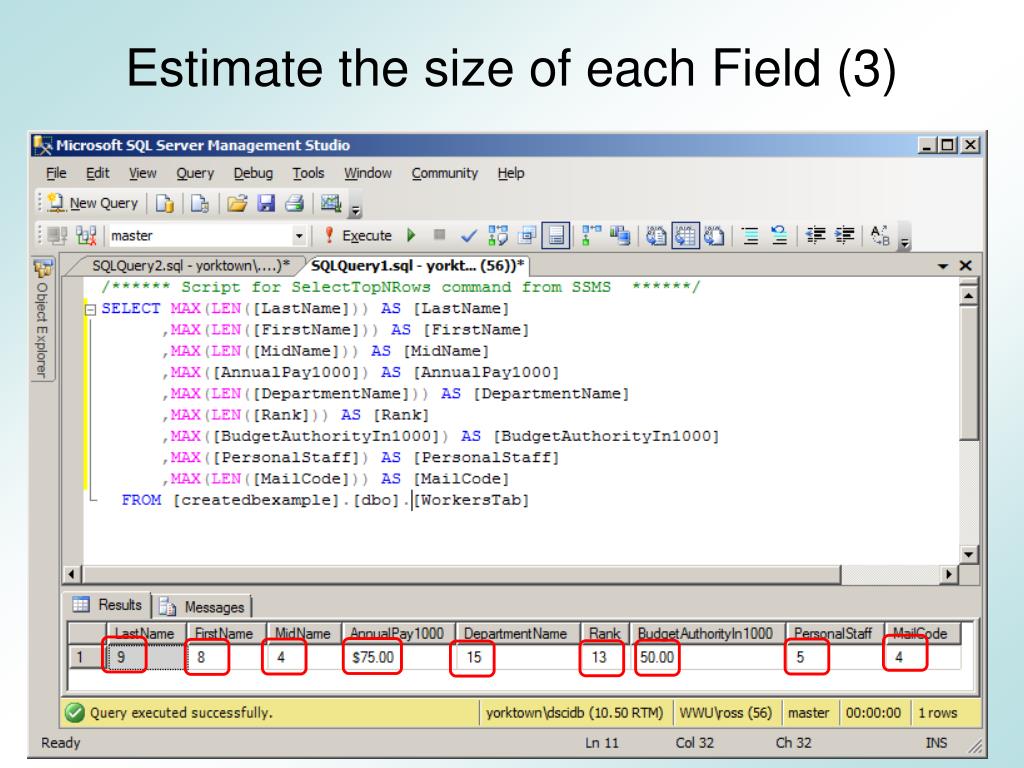Click the editor vertical scrollbar up arrow
1024x768 pixels.
pyautogui.click(x=968, y=296)
